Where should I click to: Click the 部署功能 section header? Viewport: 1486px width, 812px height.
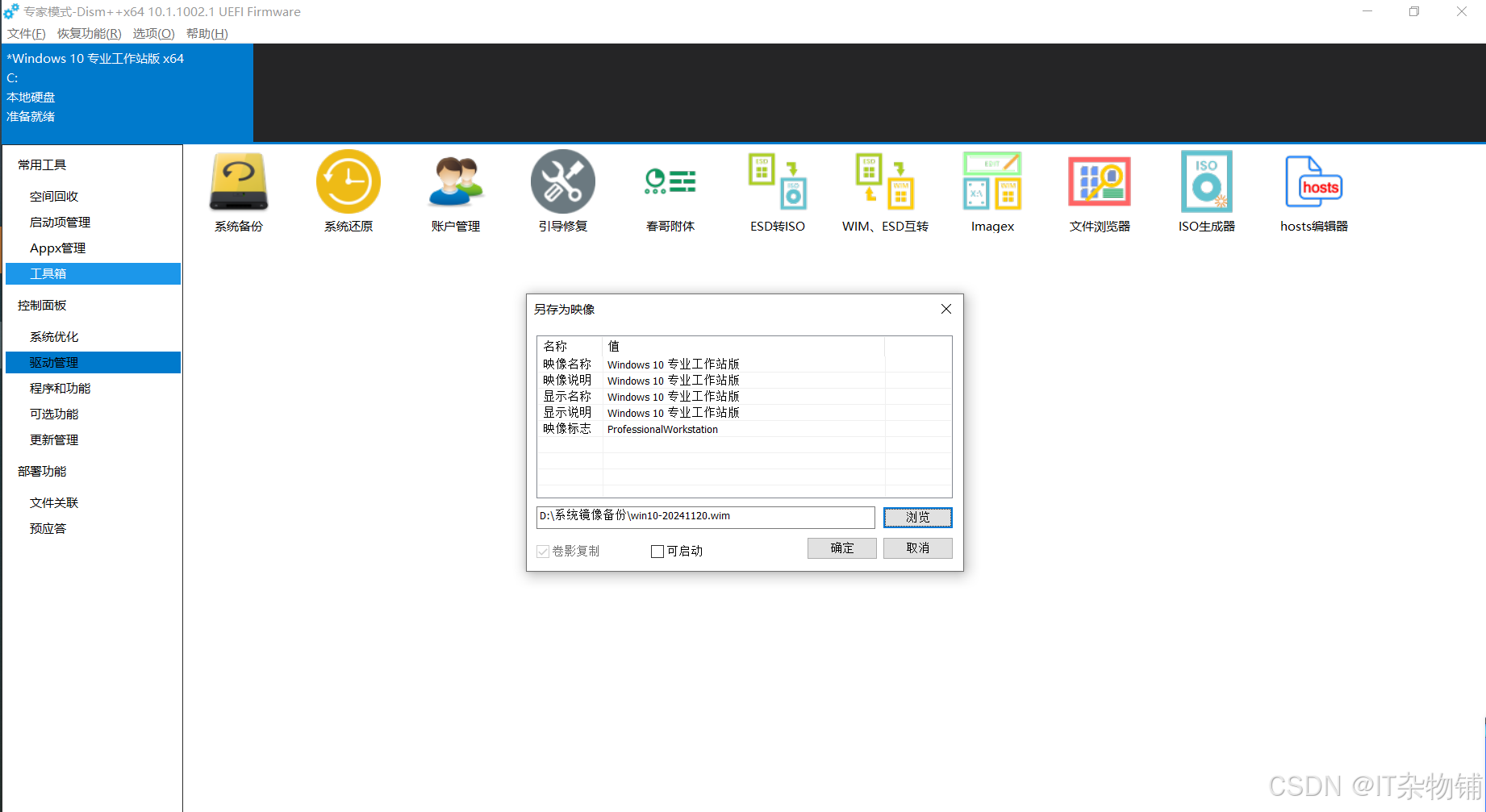[42, 472]
